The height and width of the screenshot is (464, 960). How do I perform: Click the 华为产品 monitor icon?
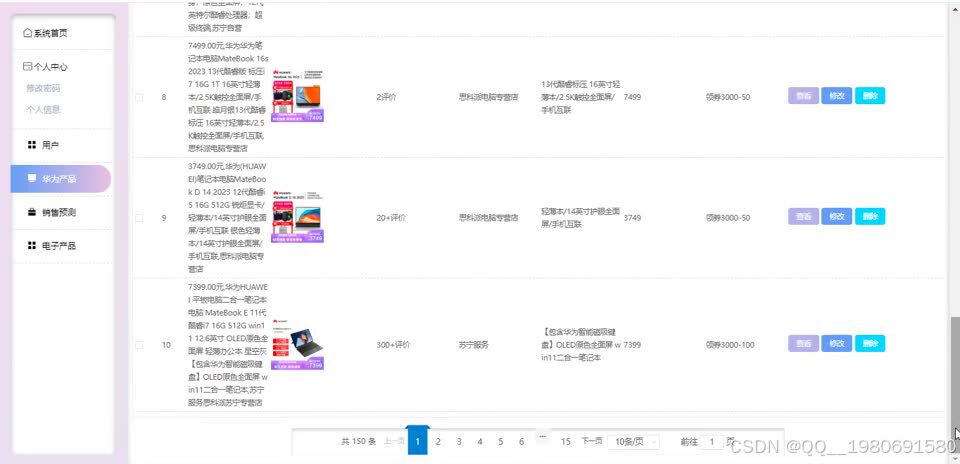tap(32, 178)
